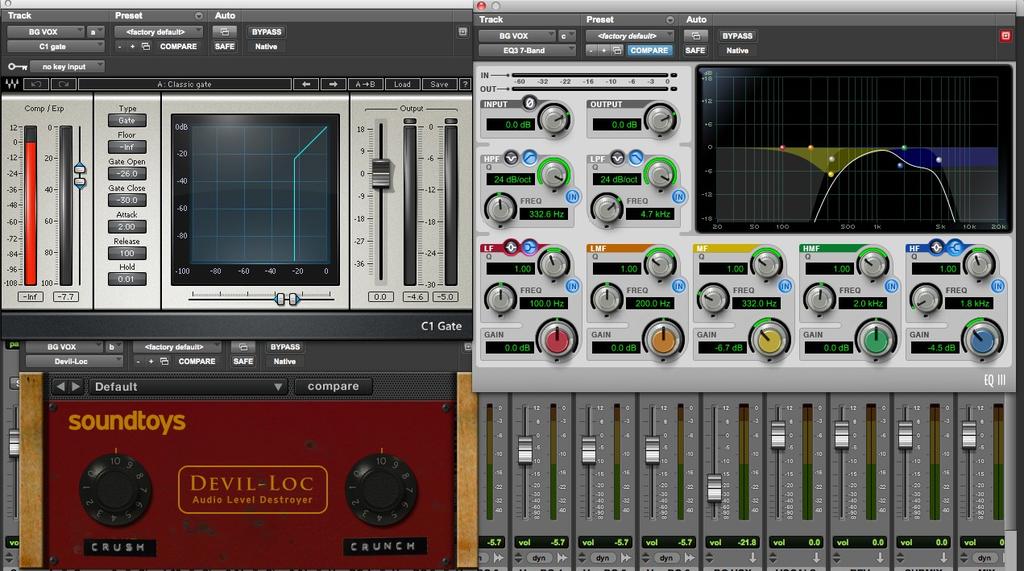
Task: Click the left arrow previous preset in C1 Gate
Action: coord(306,84)
